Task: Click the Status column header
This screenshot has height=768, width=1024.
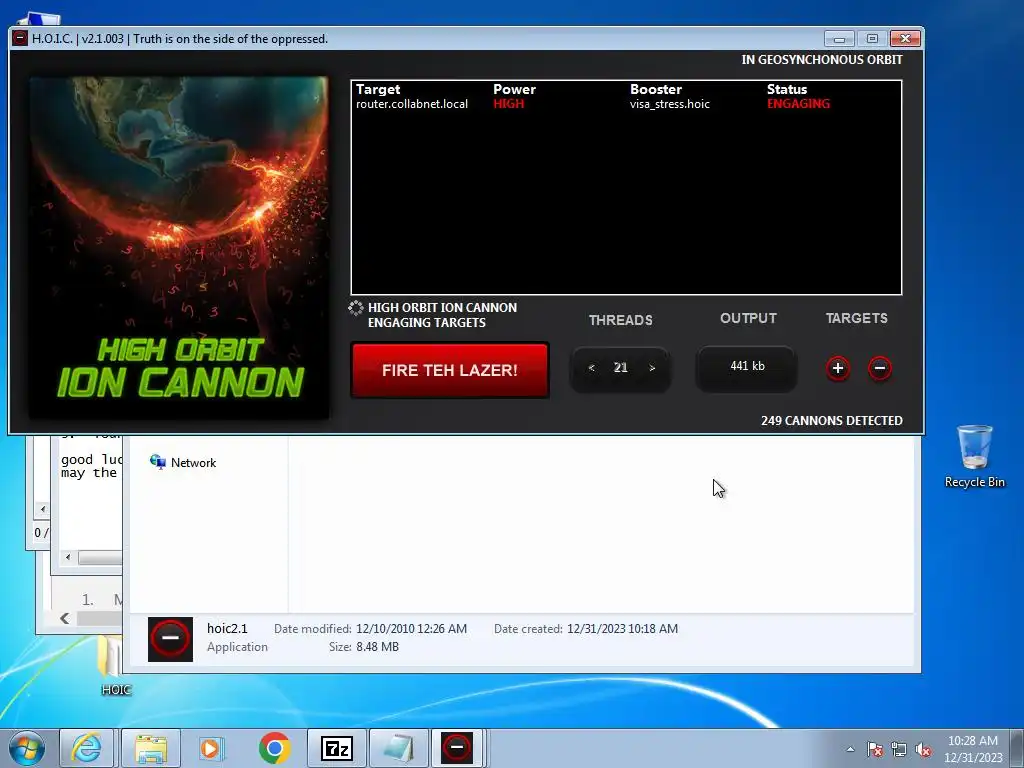Action: [x=787, y=89]
